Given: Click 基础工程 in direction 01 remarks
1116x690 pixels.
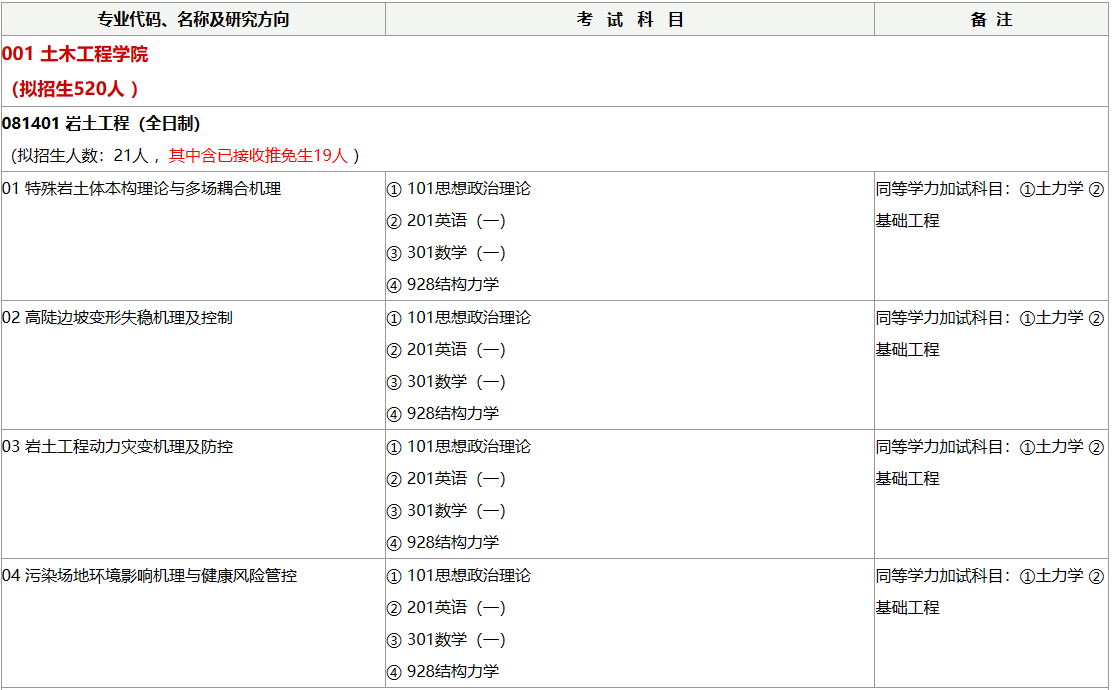Looking at the screenshot, I should [907, 220].
